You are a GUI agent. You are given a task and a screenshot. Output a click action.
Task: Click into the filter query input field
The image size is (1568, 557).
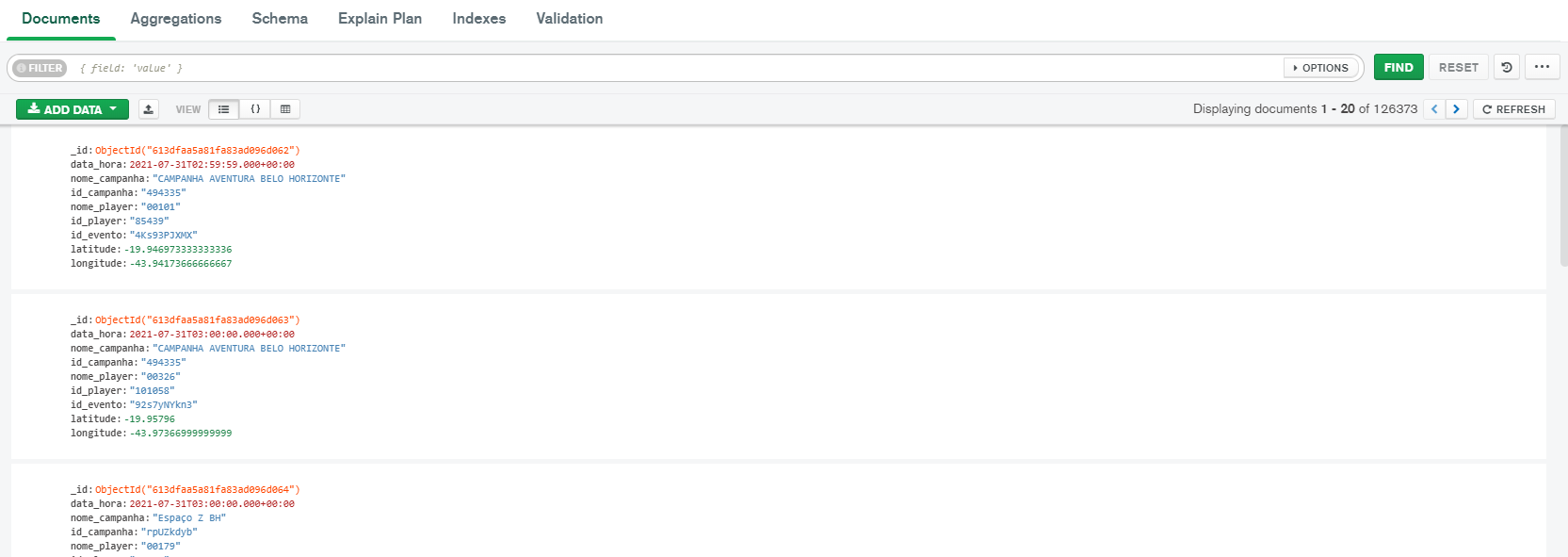tap(659, 68)
